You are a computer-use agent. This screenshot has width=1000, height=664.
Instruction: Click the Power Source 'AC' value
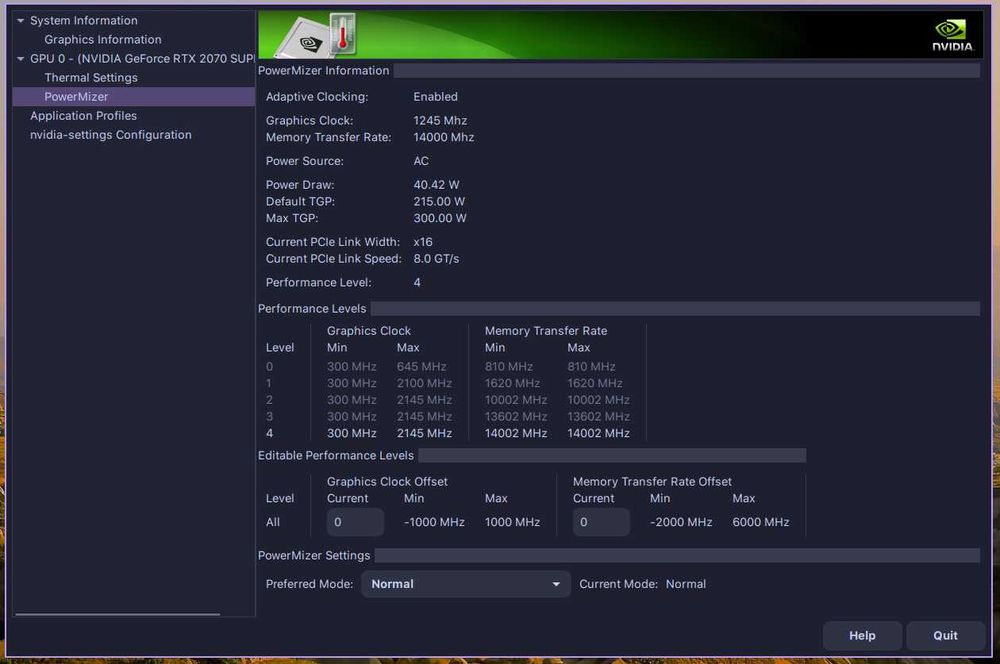[421, 161]
